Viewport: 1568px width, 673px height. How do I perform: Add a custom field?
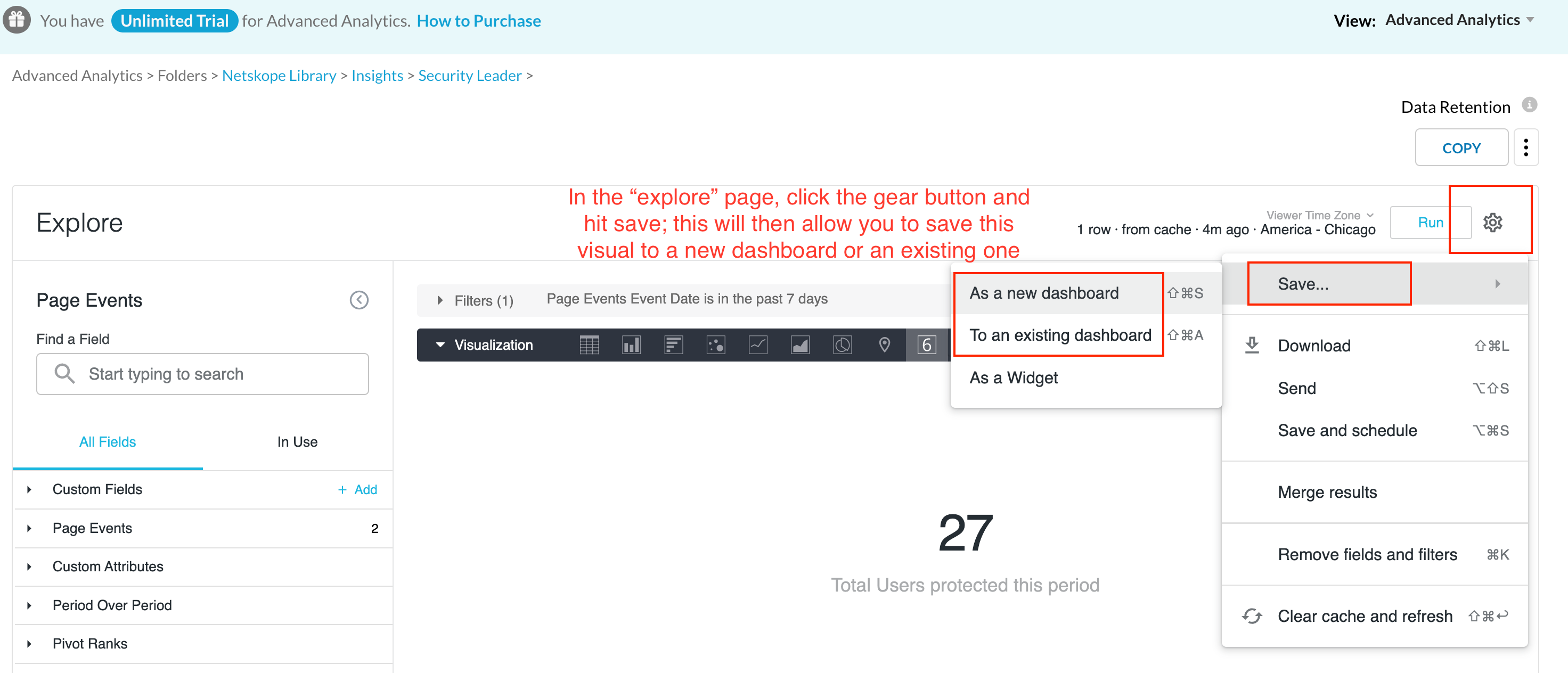click(357, 489)
